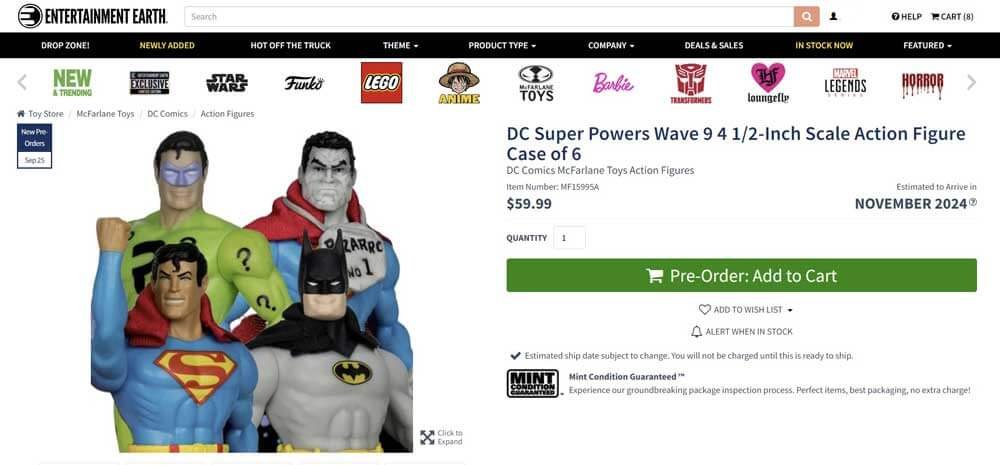
Task: Click the Quantity input field
Action: 569,238
